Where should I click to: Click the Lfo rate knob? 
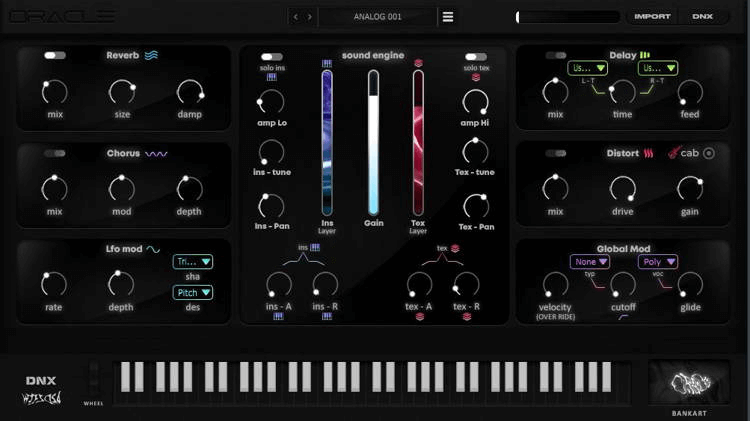coord(54,285)
